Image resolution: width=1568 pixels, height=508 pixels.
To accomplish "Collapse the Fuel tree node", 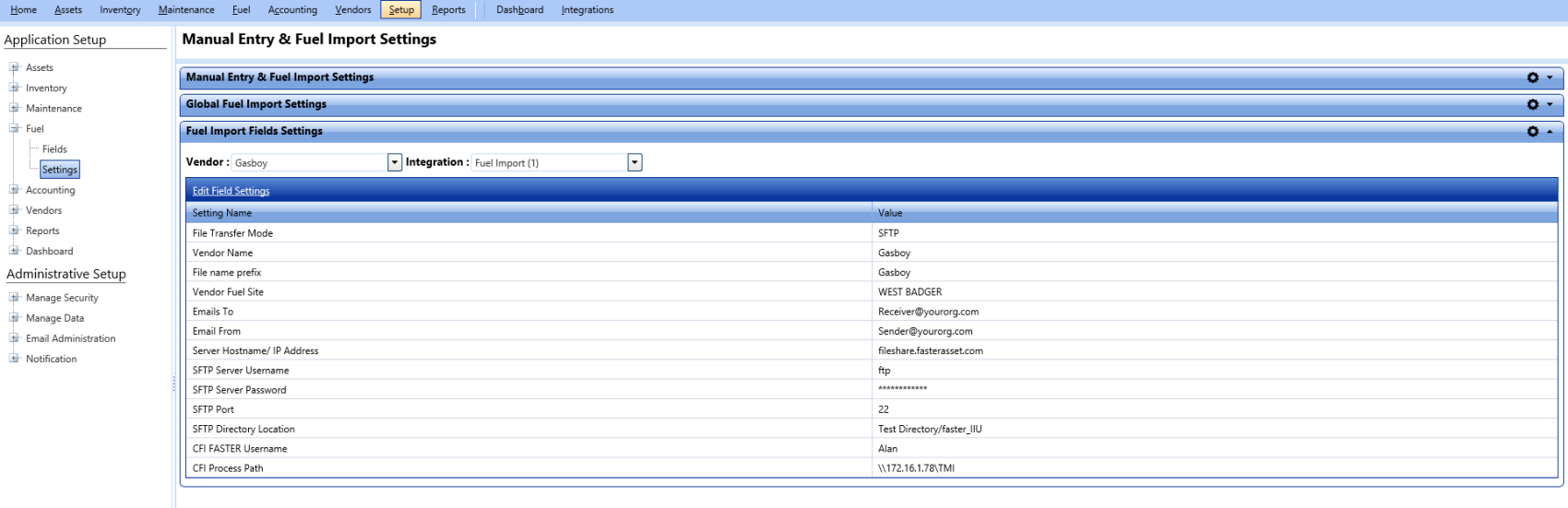I will 14,128.
